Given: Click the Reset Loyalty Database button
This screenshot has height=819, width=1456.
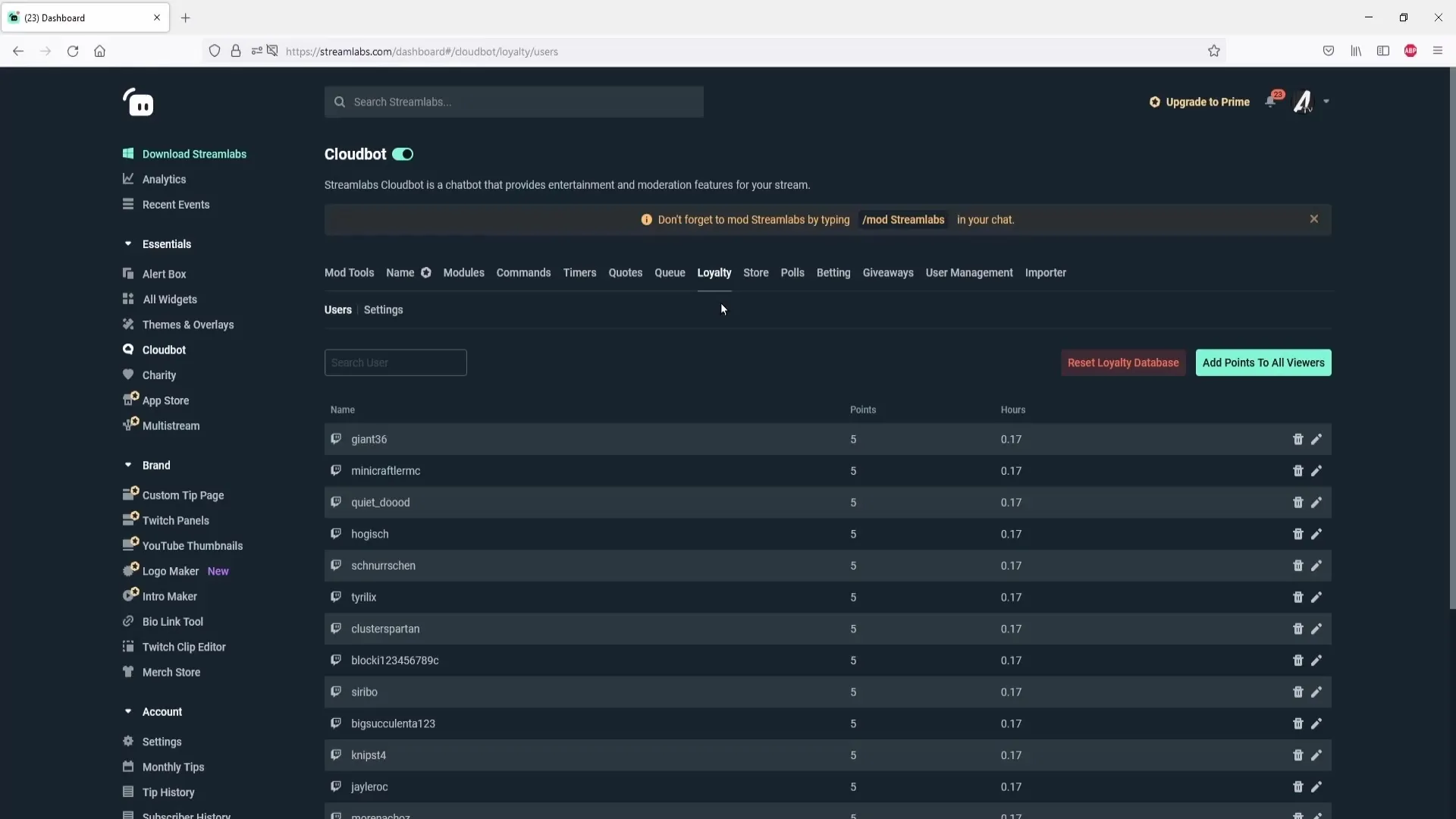Looking at the screenshot, I should [x=1124, y=362].
